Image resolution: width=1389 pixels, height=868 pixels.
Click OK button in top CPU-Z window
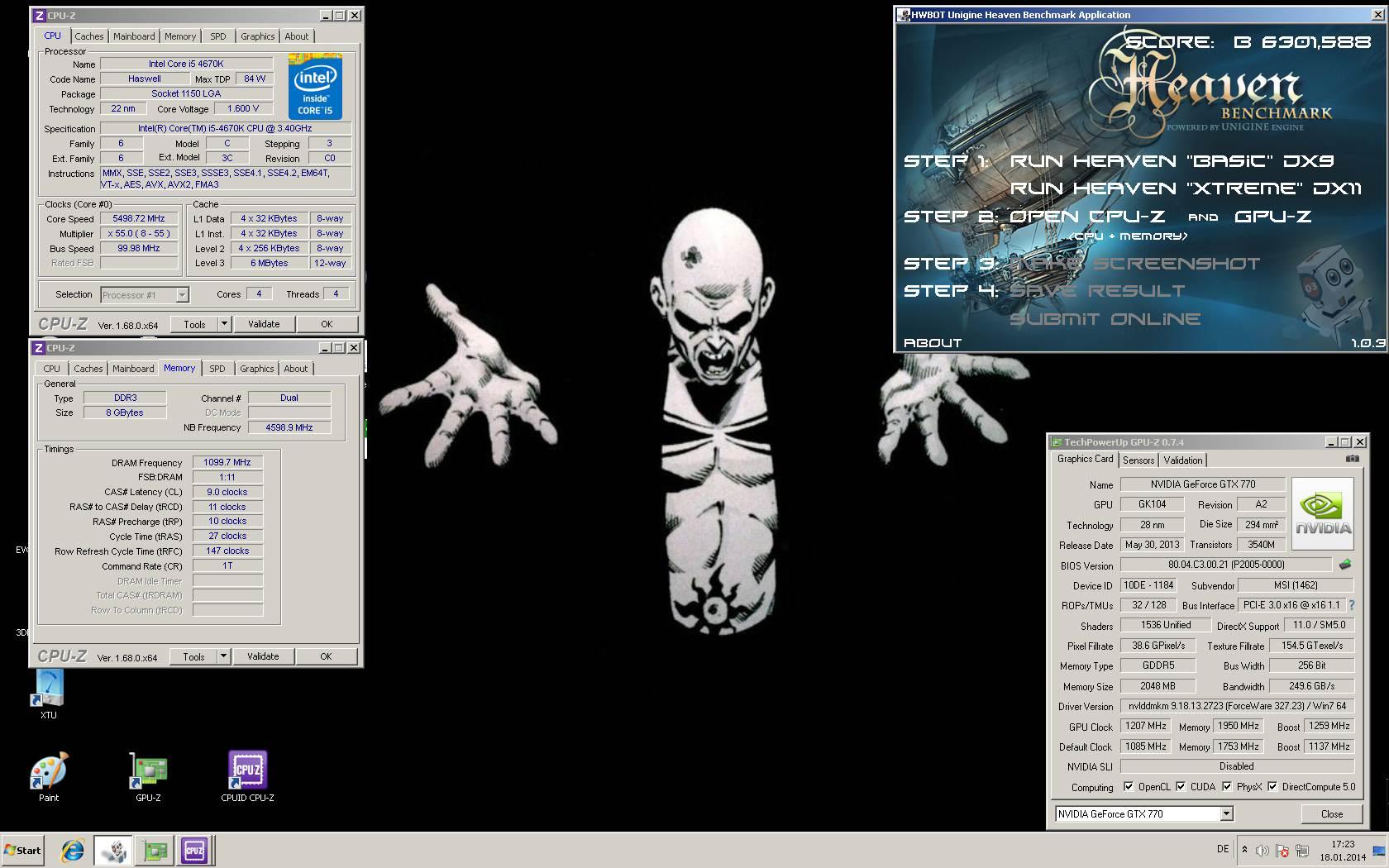click(x=327, y=324)
